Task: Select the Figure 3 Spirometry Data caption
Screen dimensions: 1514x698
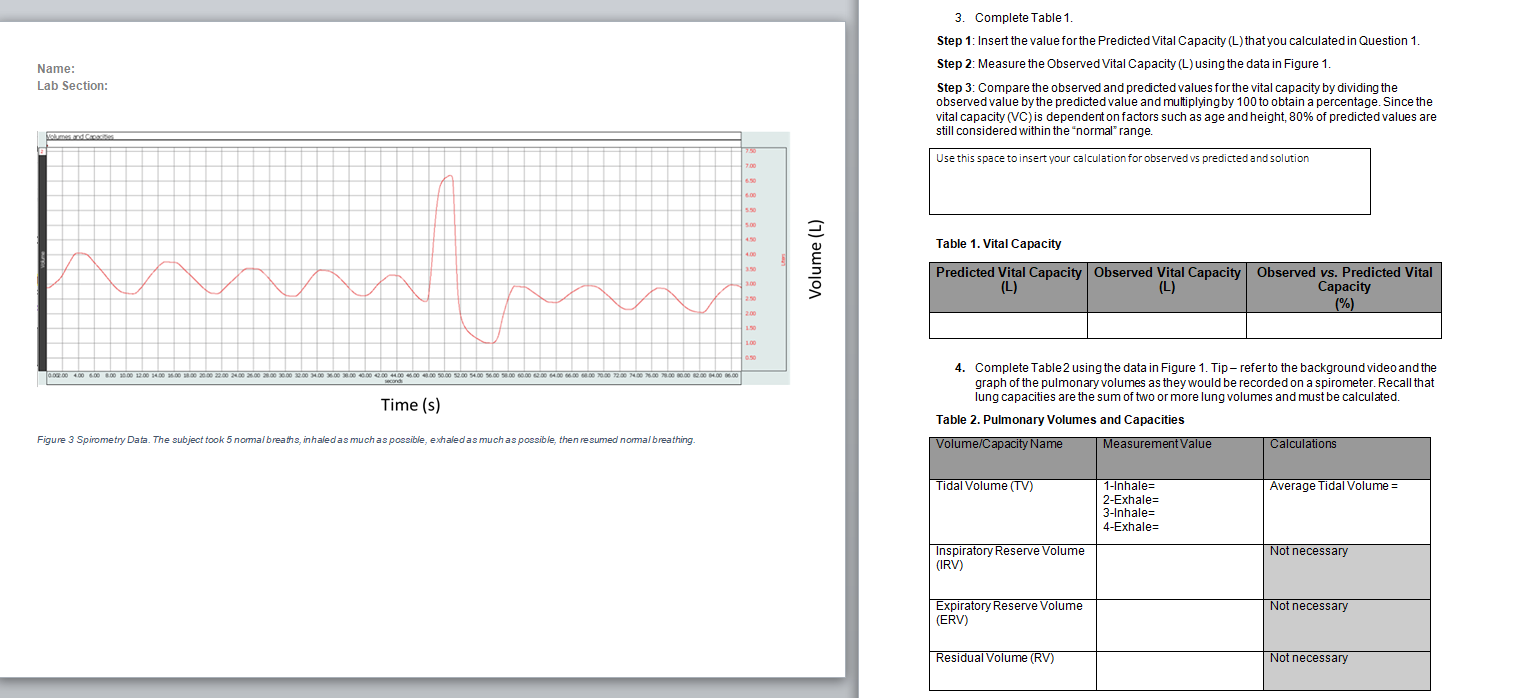Action: tap(365, 440)
